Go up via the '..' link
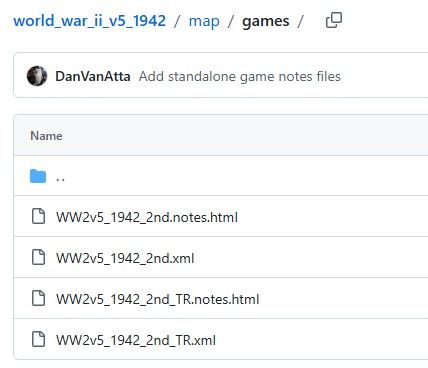Viewport: 428px width, 368px height. (x=60, y=179)
